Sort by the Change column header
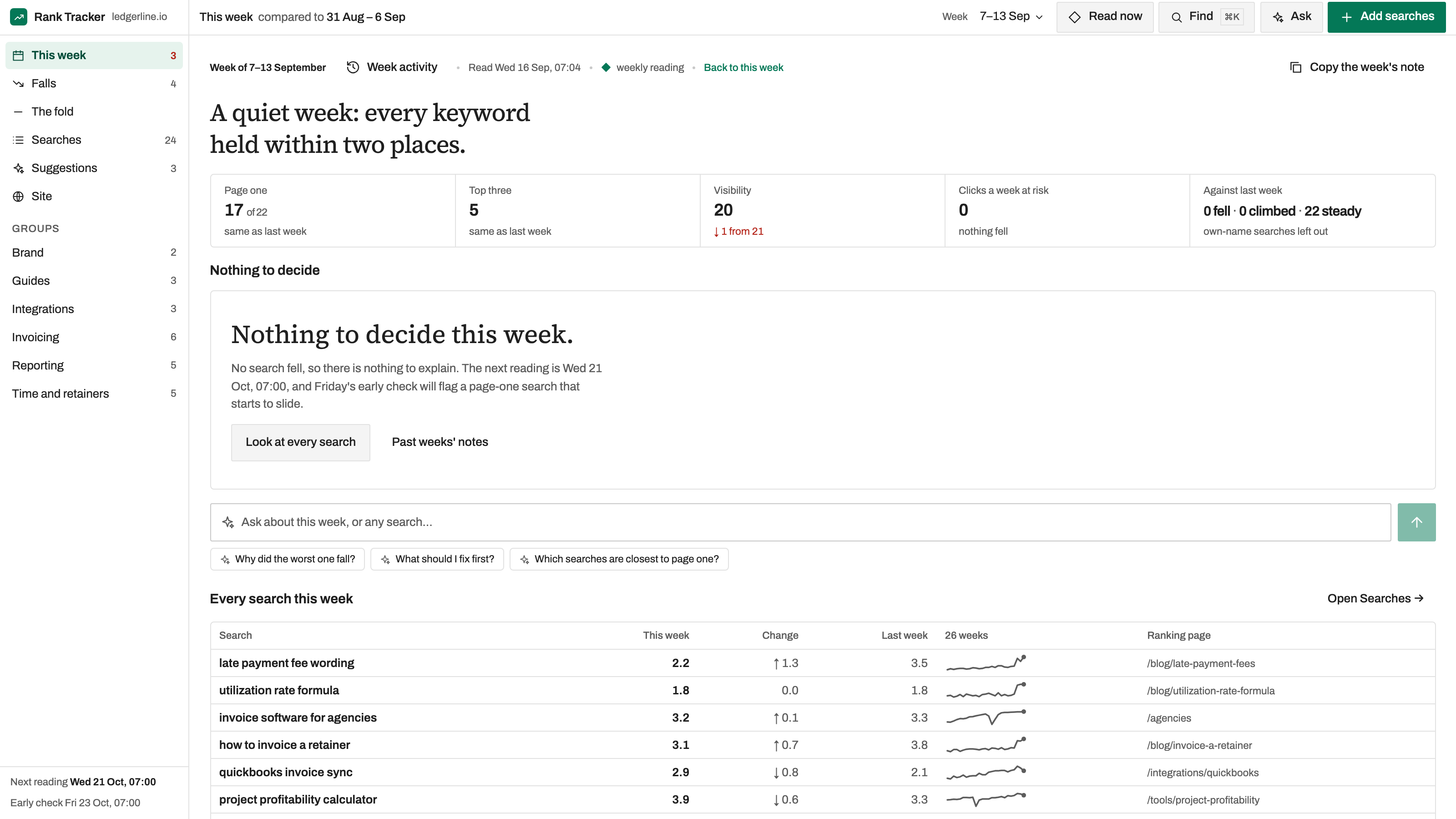 pyautogui.click(x=780, y=635)
